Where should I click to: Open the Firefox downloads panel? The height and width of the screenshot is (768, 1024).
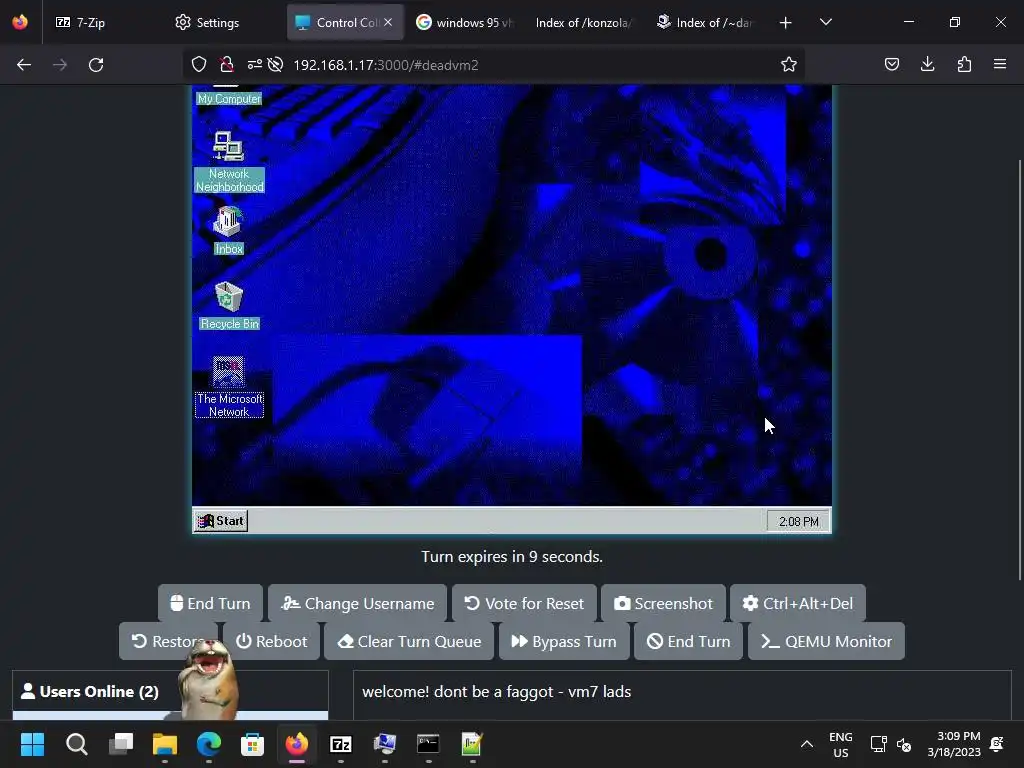point(927,65)
